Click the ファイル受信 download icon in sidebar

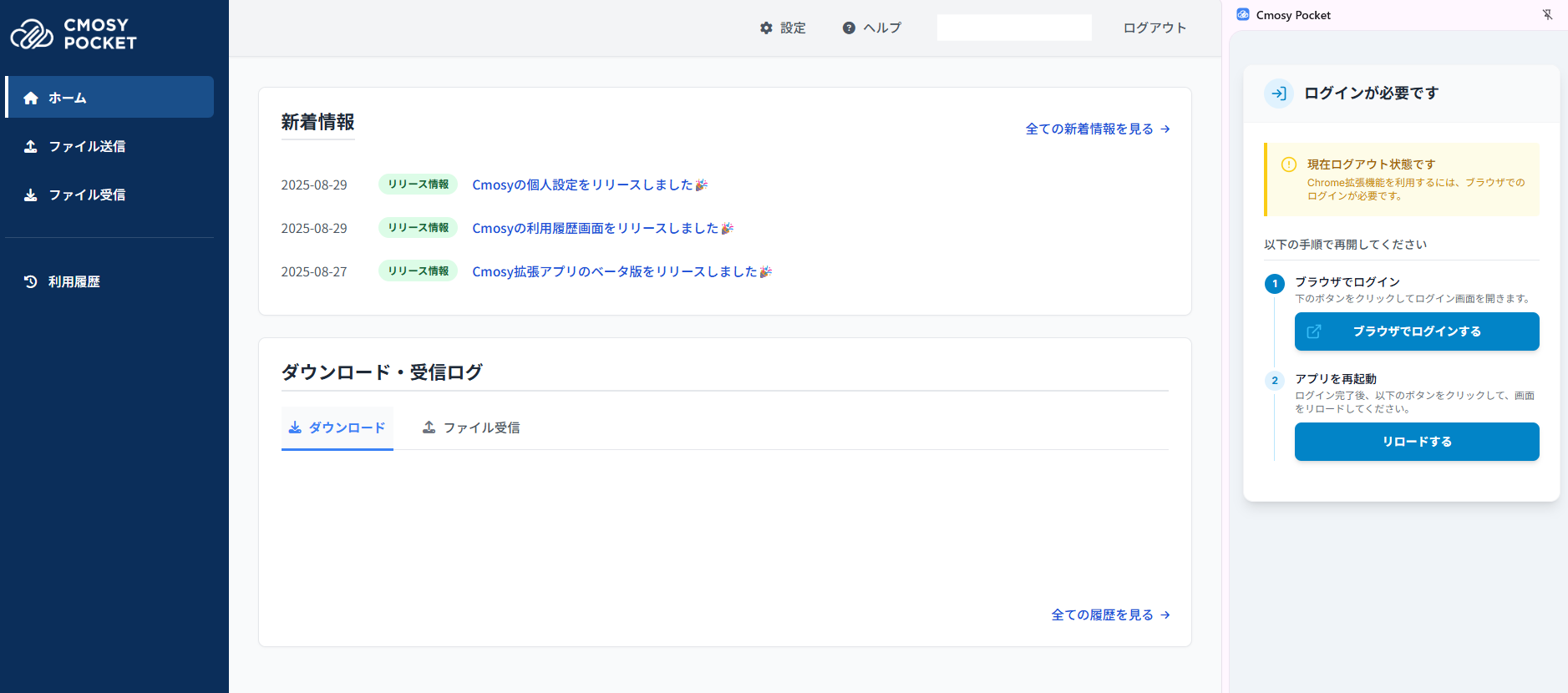tap(31, 195)
